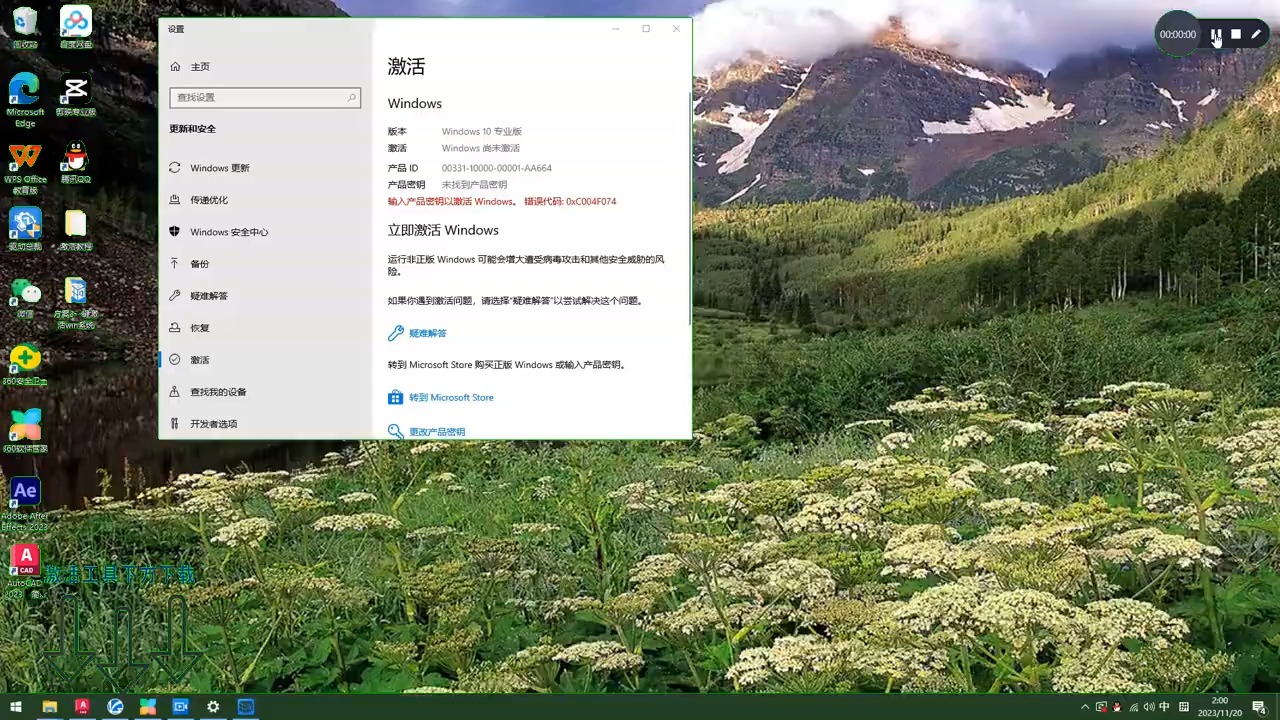This screenshot has height=720, width=1280.
Task: Open the recorder's pen annotation tool
Action: click(1256, 34)
